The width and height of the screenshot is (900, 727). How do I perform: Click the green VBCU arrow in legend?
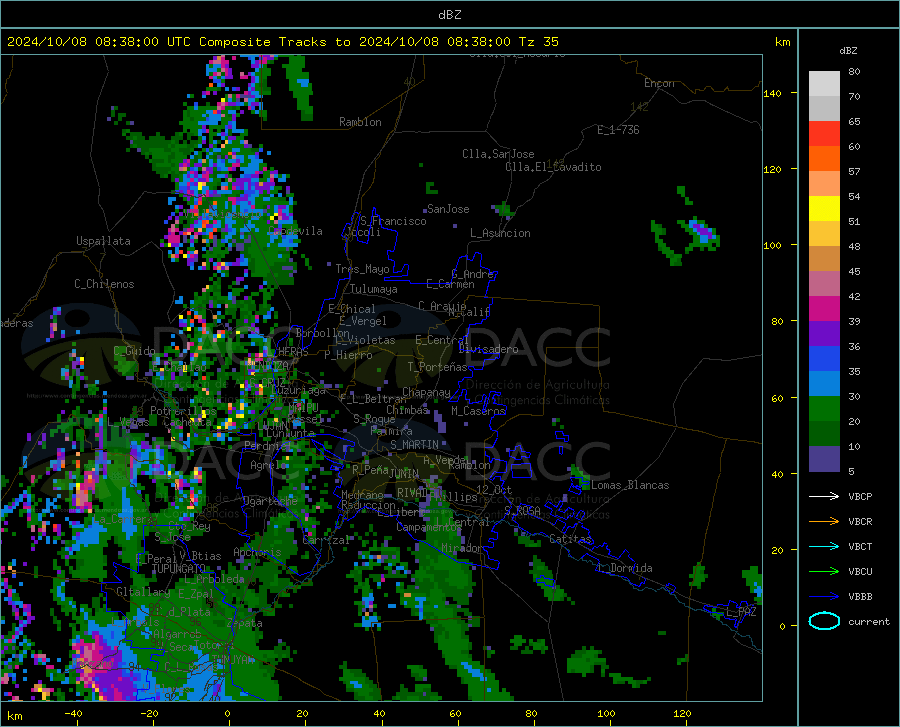coord(824,572)
